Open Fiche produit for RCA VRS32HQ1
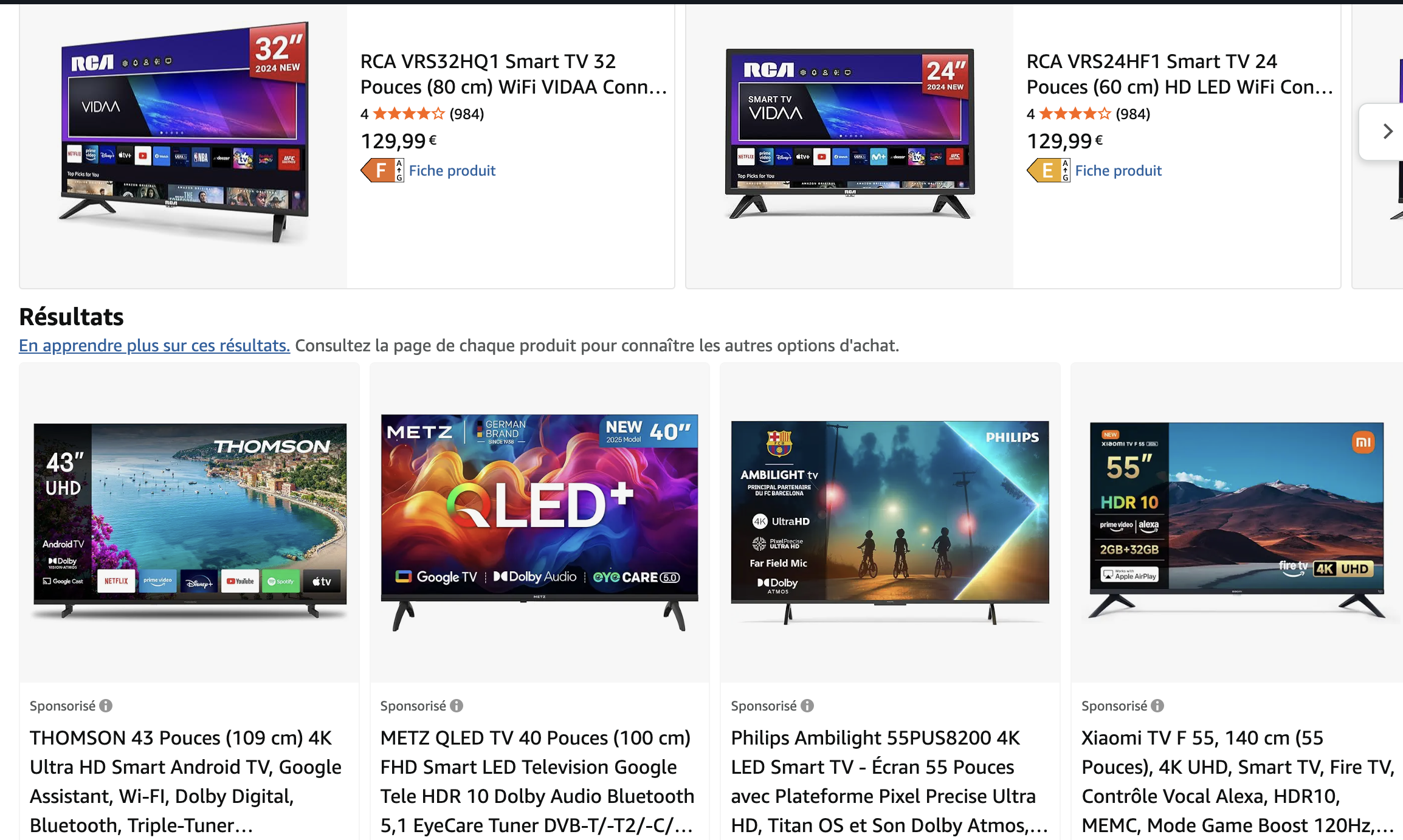 pyautogui.click(x=452, y=171)
